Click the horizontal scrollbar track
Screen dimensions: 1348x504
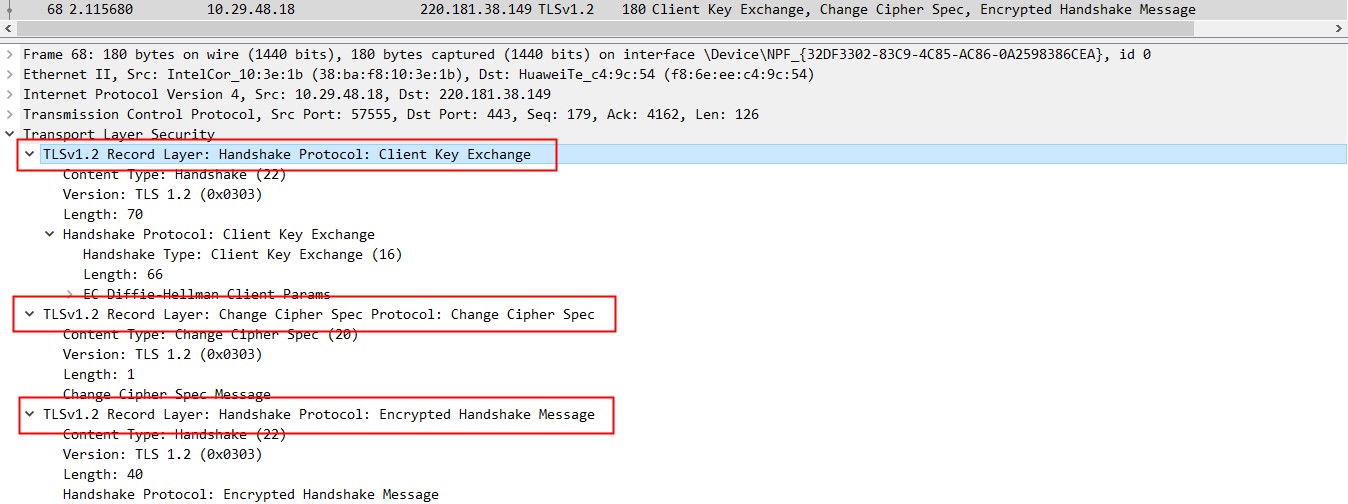point(674,30)
